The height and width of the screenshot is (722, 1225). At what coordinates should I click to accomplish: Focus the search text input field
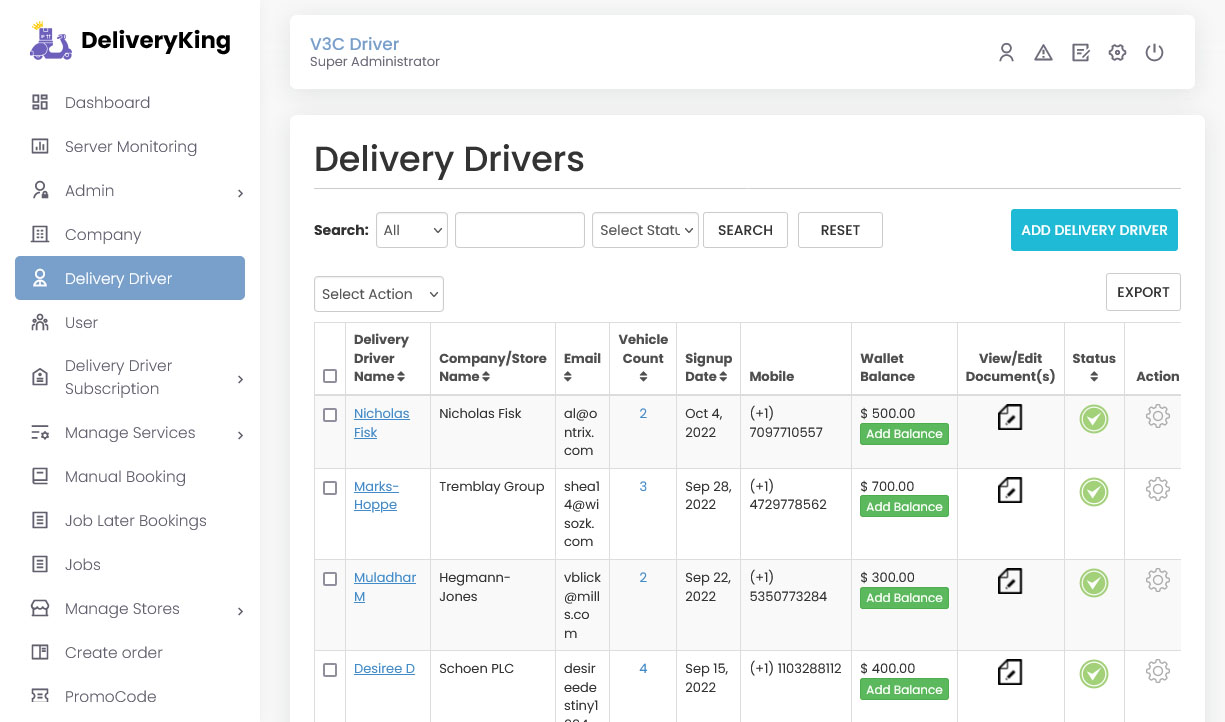520,230
